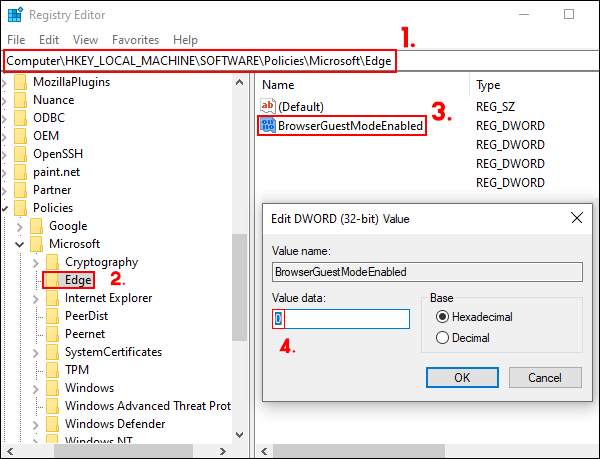Select the REG_SZ type cell
The width and height of the screenshot is (600, 459).
[495, 106]
